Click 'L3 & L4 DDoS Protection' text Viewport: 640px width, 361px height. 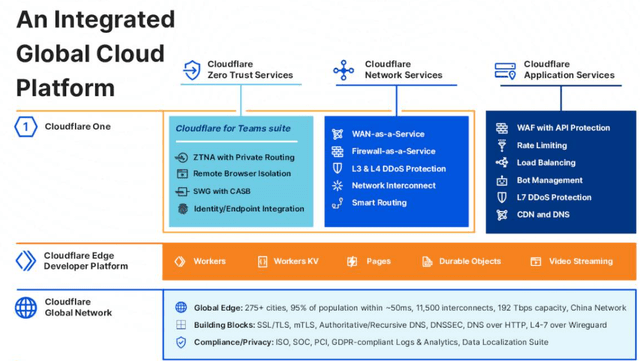pyautogui.click(x=399, y=169)
